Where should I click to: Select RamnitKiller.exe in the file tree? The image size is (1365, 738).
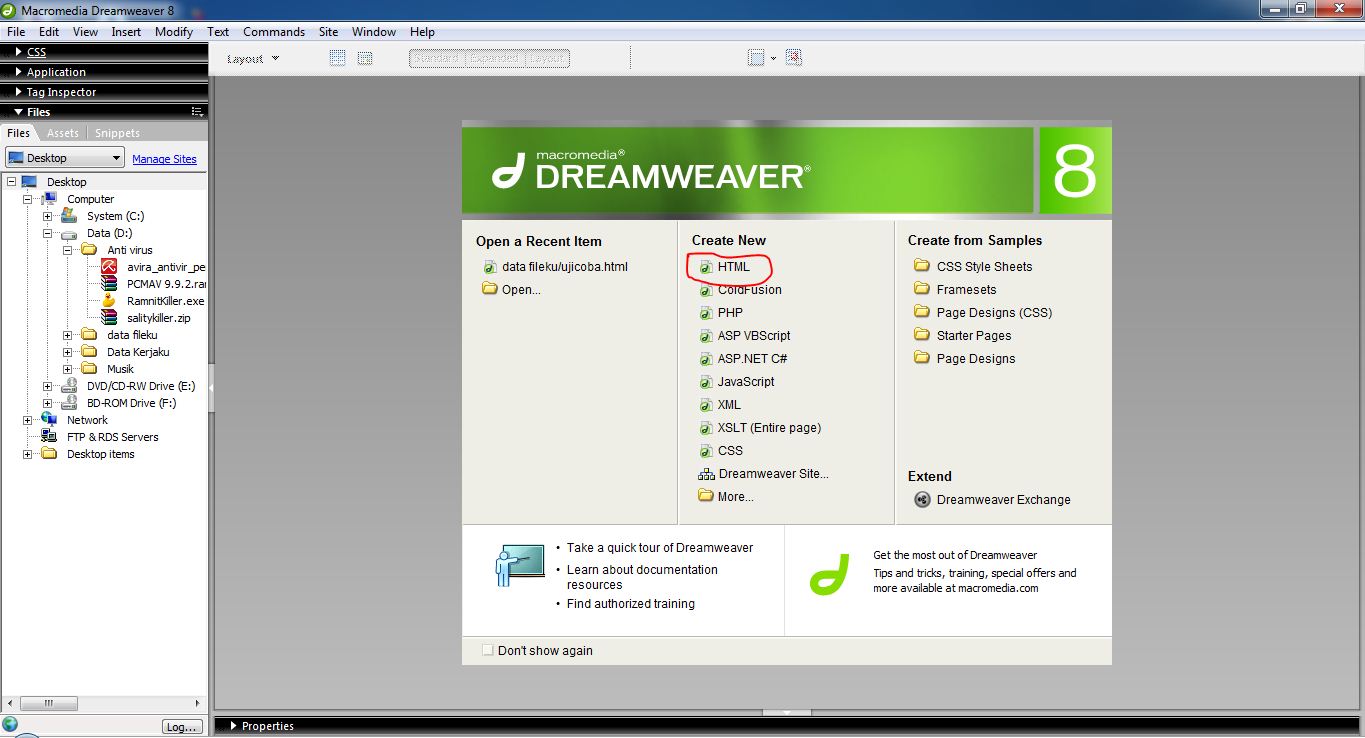tap(154, 301)
